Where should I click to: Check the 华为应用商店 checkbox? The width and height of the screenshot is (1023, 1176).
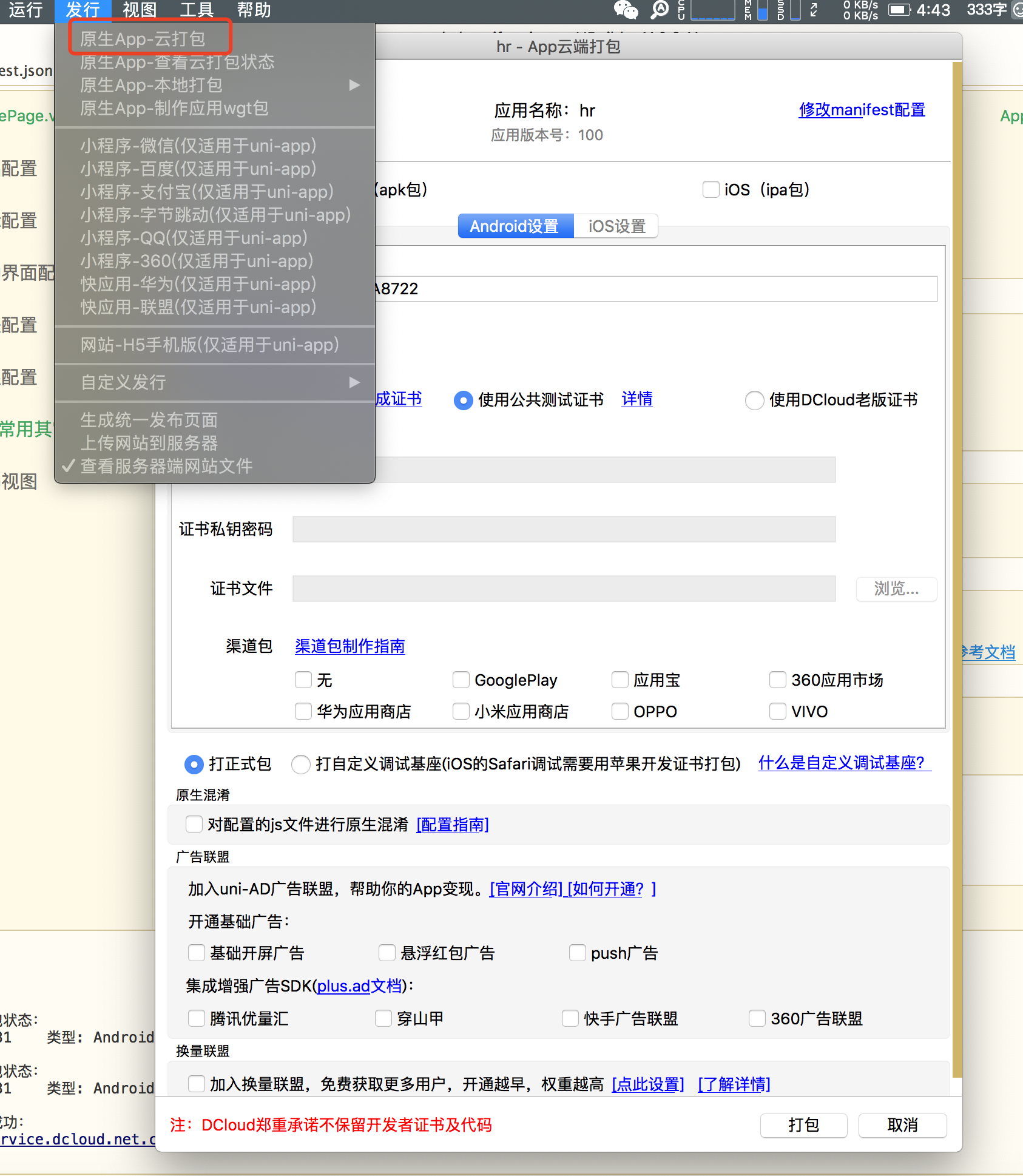click(303, 711)
